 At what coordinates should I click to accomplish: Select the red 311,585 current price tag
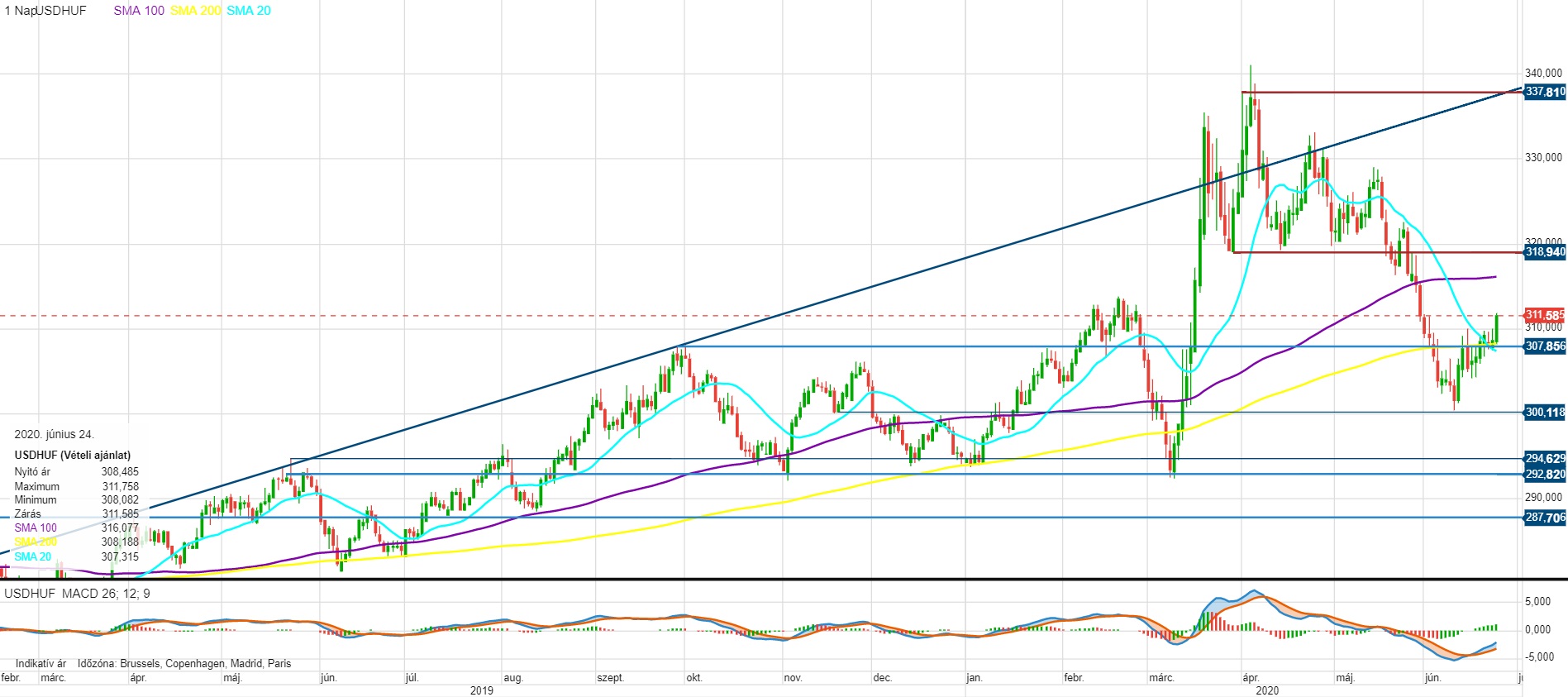pos(1544,315)
